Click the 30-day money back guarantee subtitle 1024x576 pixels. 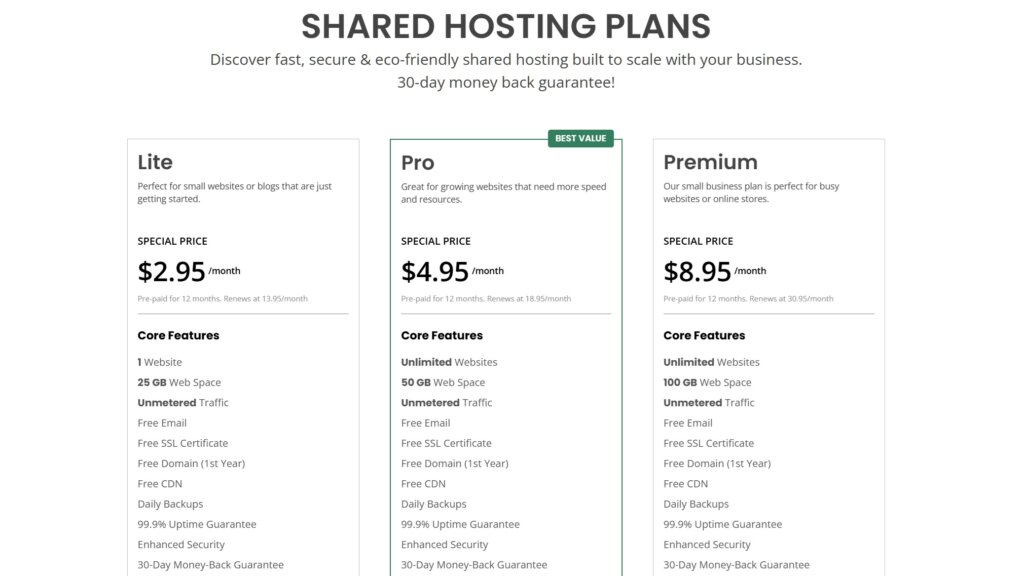tap(506, 82)
